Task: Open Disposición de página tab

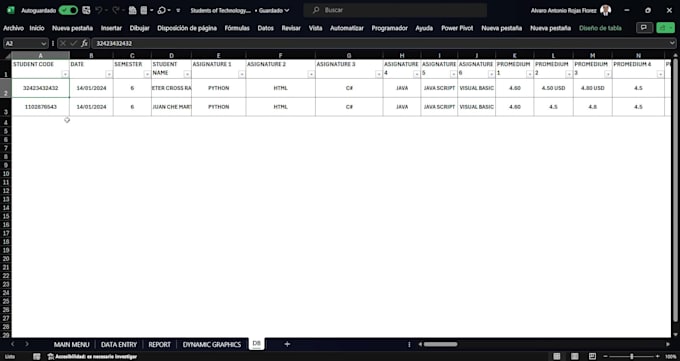Action: click(x=187, y=28)
